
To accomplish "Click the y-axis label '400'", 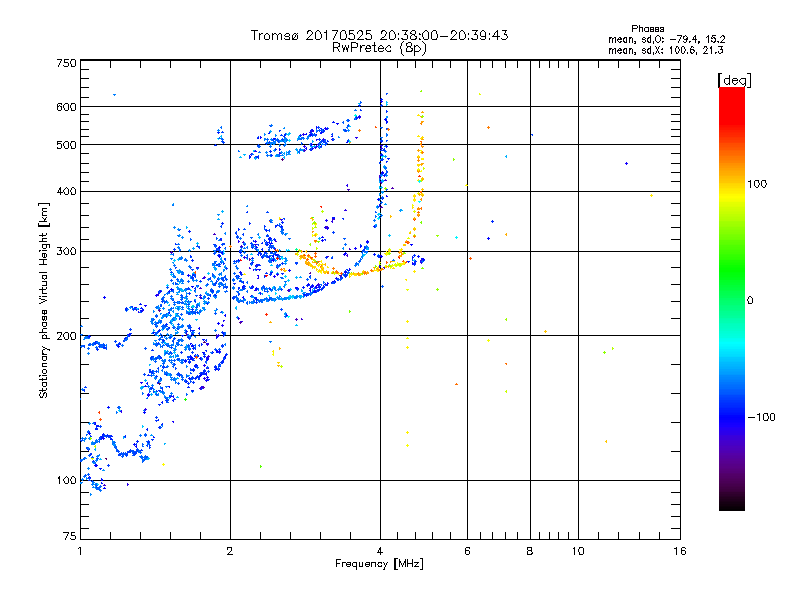I will click(66, 192).
